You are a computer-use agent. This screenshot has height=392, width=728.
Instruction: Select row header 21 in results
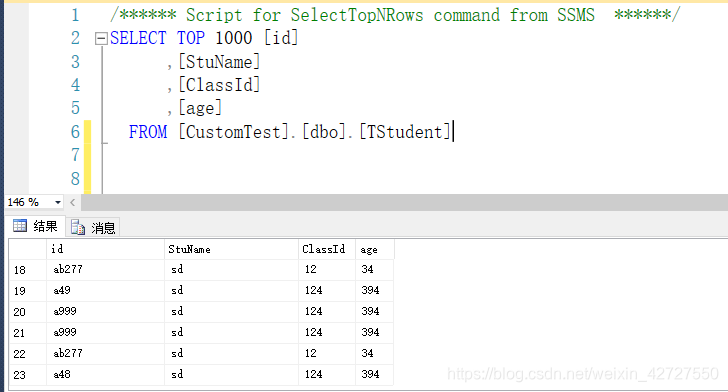28,333
